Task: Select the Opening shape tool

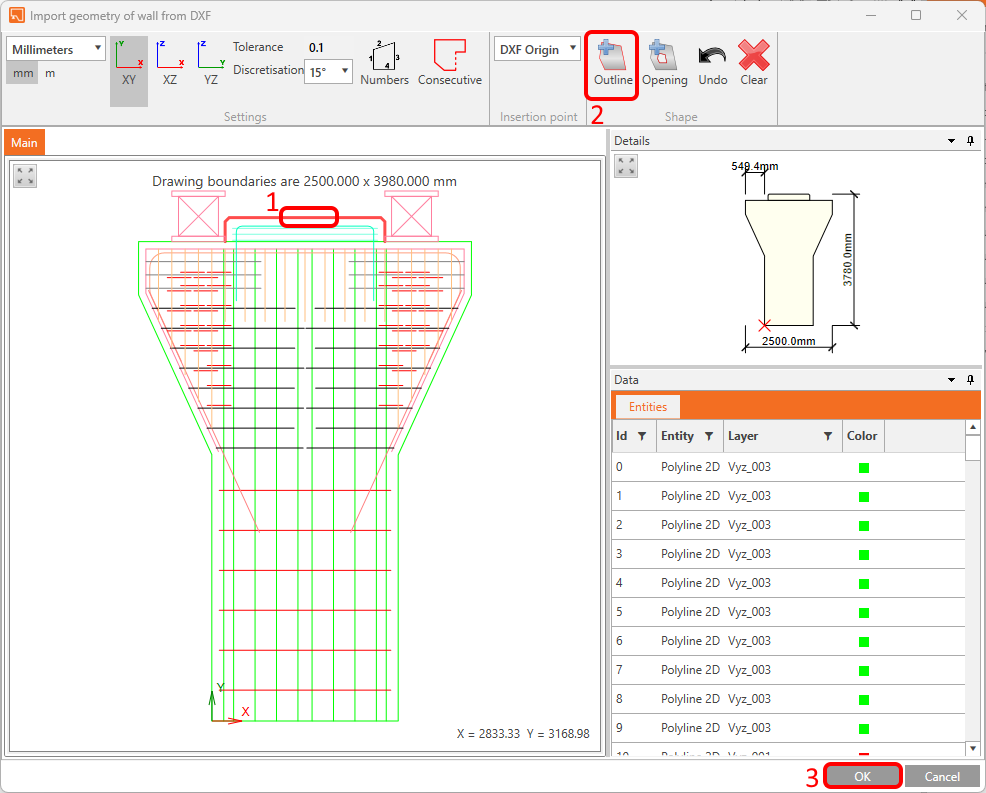Action: (664, 64)
